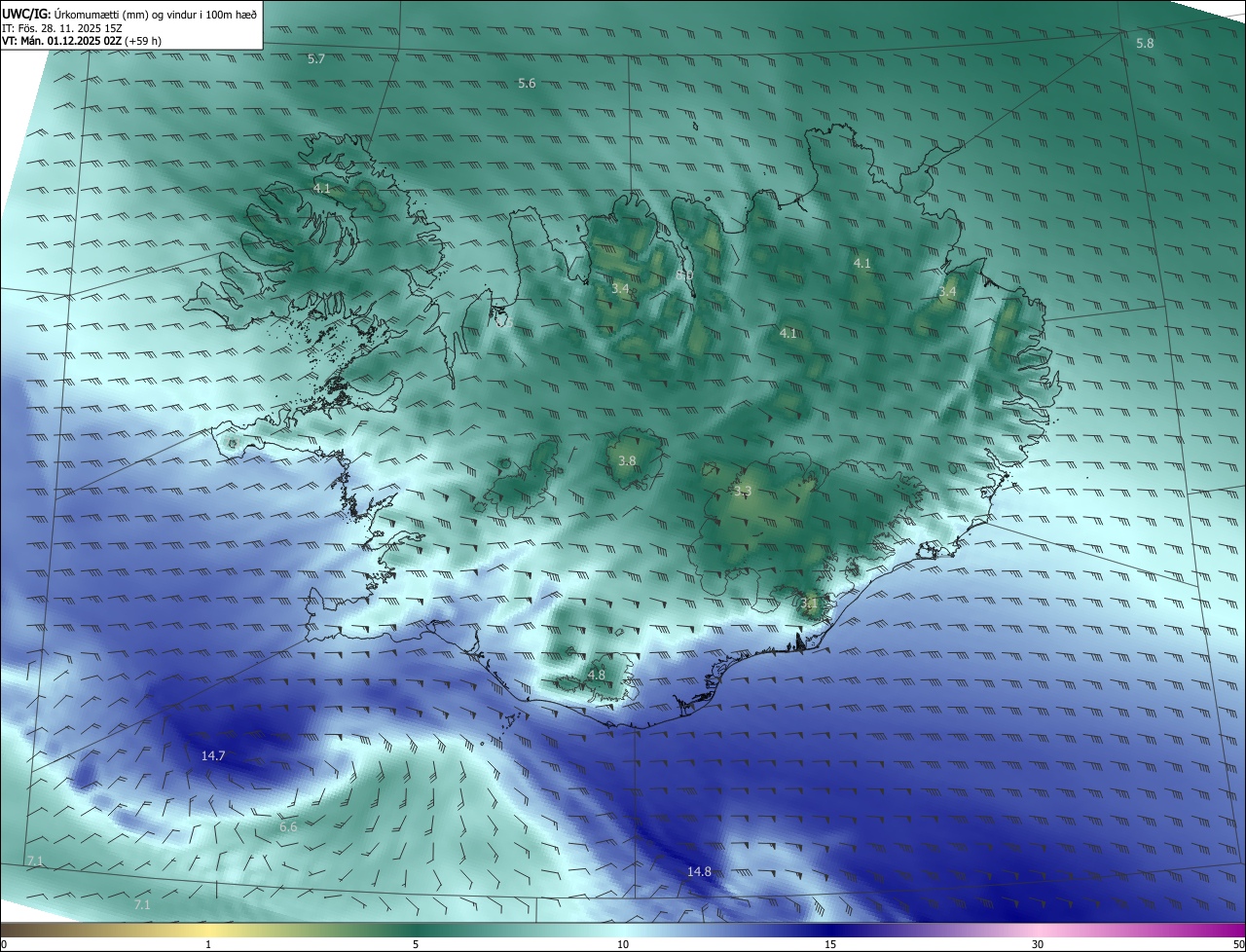Click the 8.0 value label on the map
Screen dimensions: 1246x952
(684, 275)
